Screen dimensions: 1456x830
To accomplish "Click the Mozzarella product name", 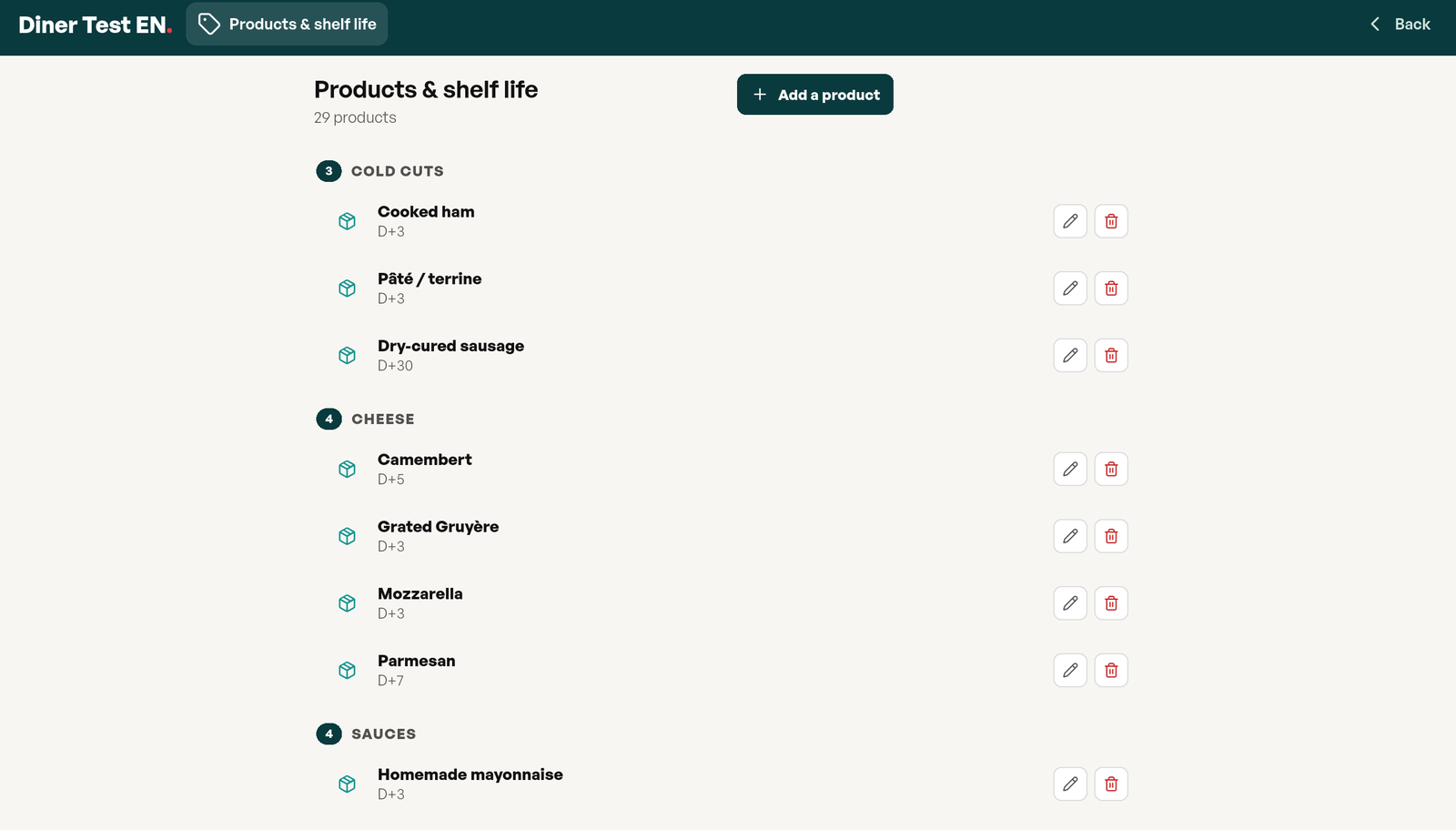I will [x=420, y=594].
